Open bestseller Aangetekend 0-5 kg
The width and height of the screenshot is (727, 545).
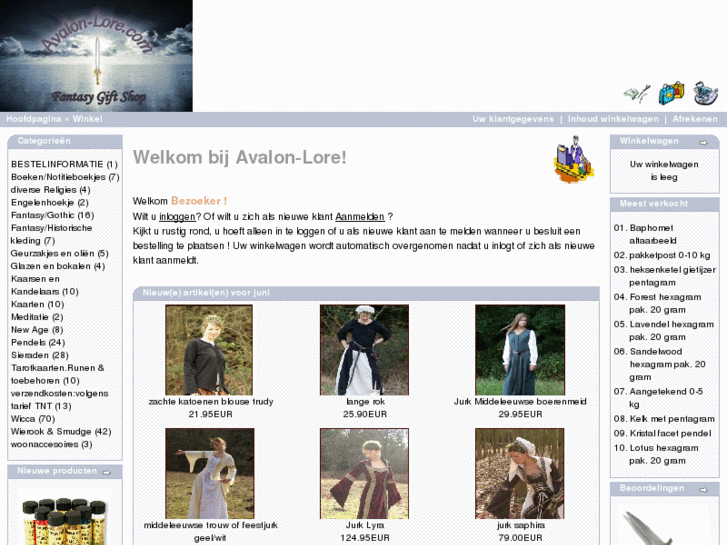coord(666,398)
